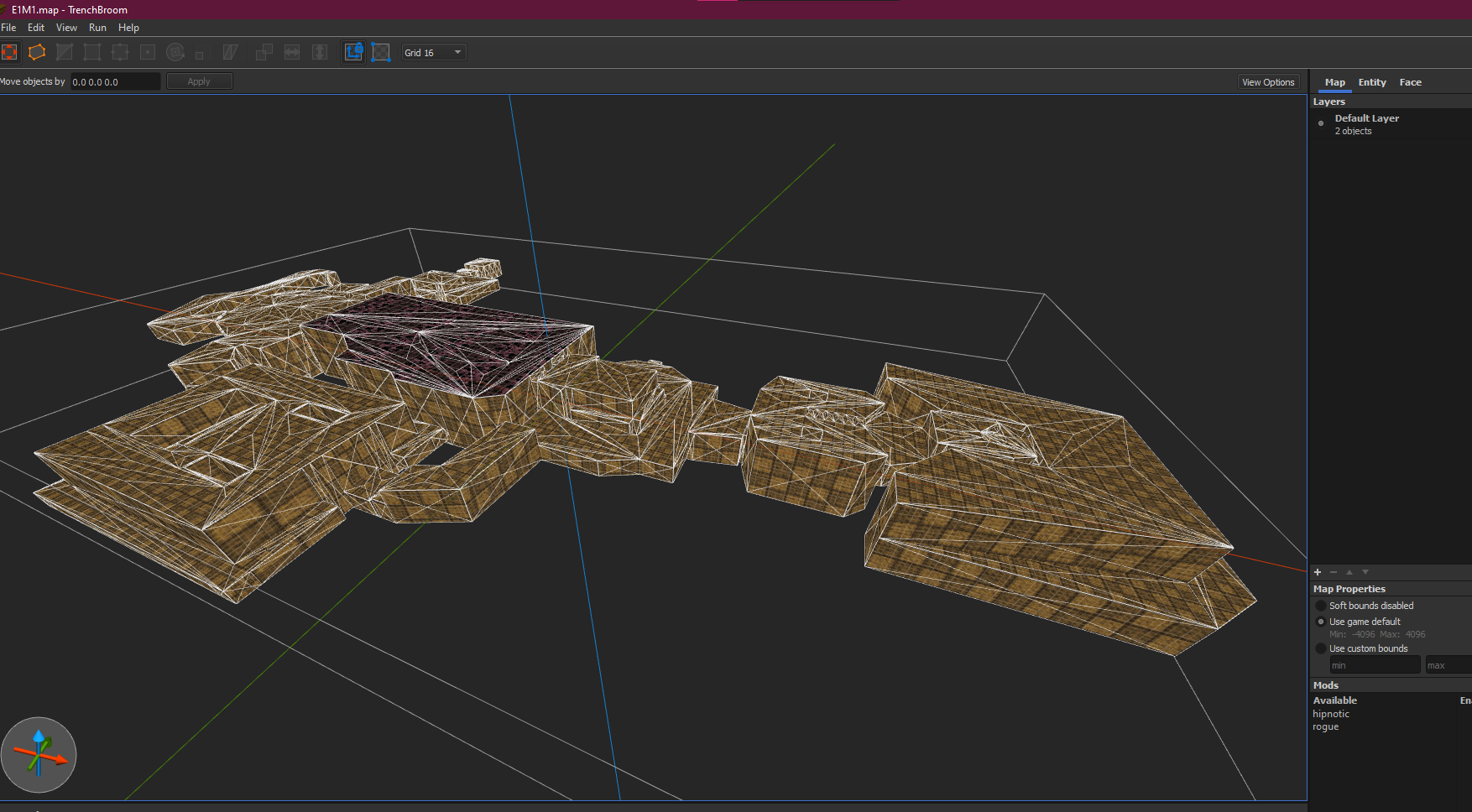
Task: Select Use game default radio button
Action: (x=1321, y=622)
